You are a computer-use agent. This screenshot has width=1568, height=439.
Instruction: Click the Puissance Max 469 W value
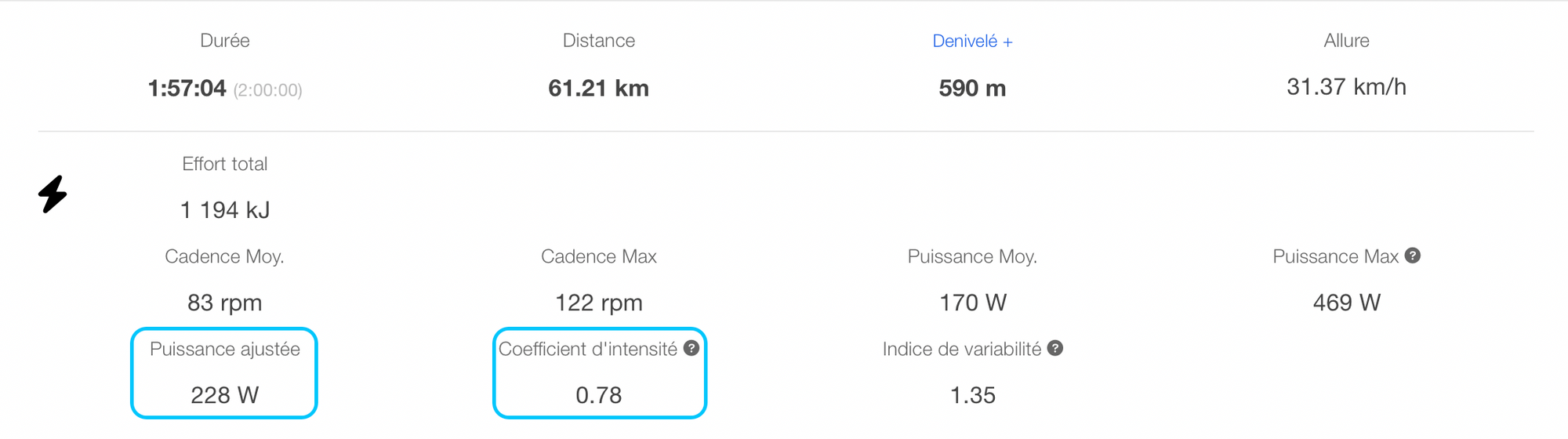[x=1346, y=303]
